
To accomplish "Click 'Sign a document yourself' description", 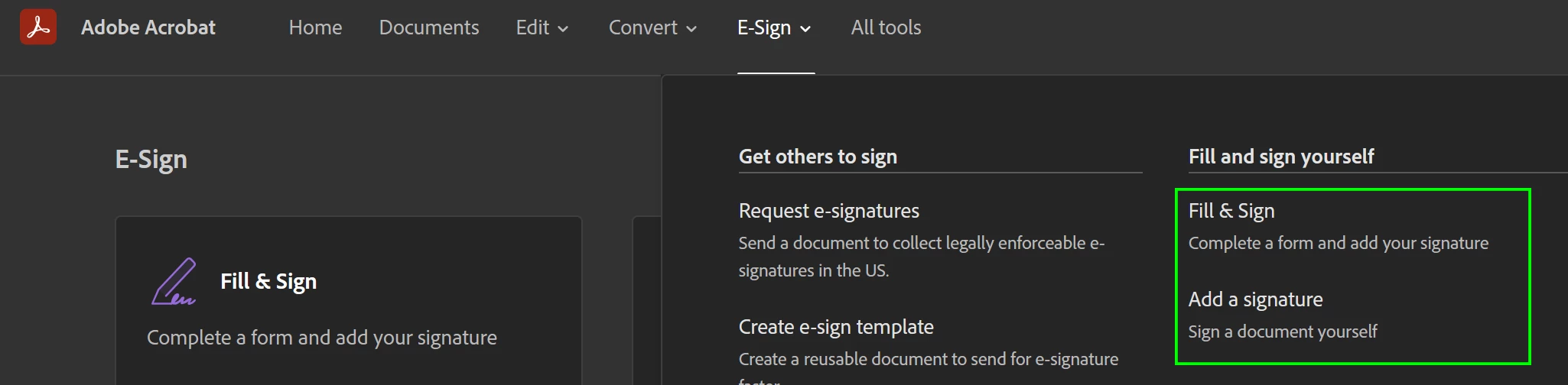I will [x=1283, y=332].
